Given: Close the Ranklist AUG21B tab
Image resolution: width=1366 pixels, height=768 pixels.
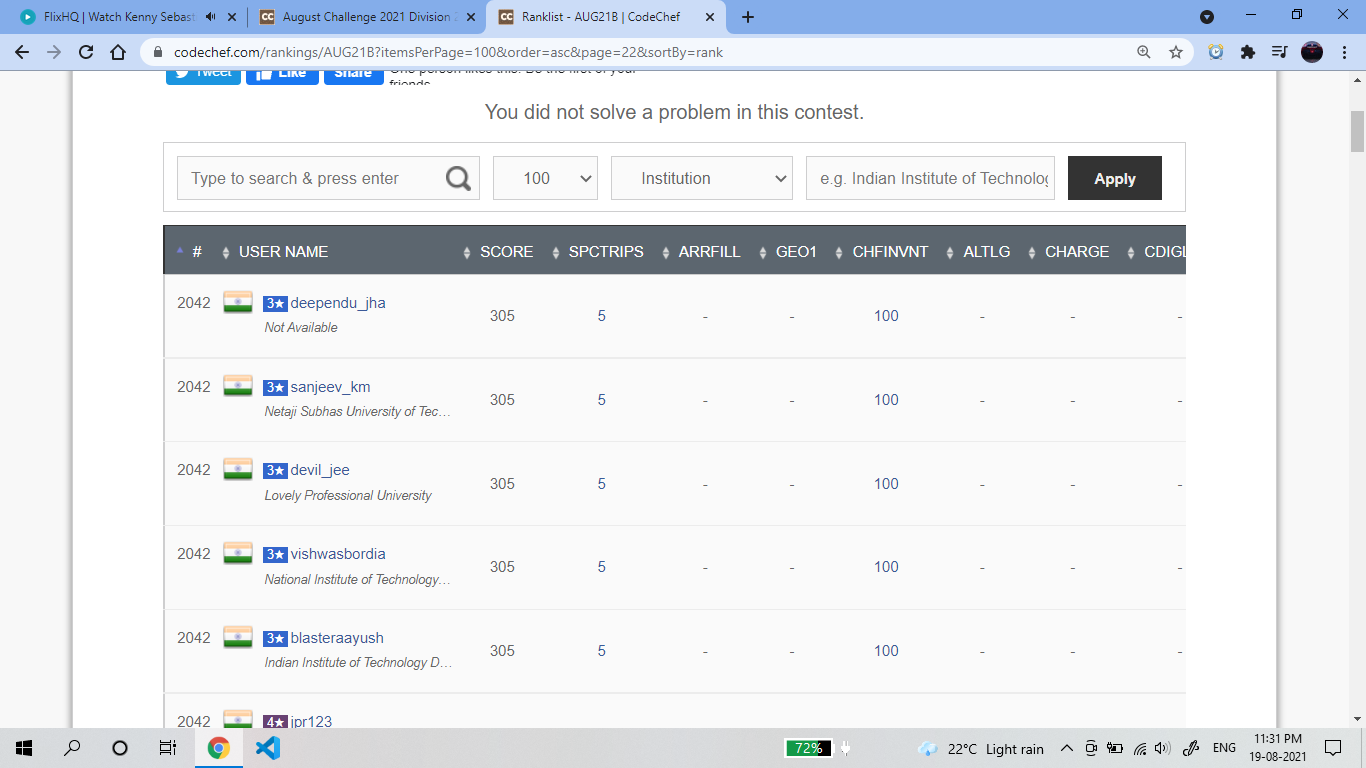Looking at the screenshot, I should coord(709,17).
